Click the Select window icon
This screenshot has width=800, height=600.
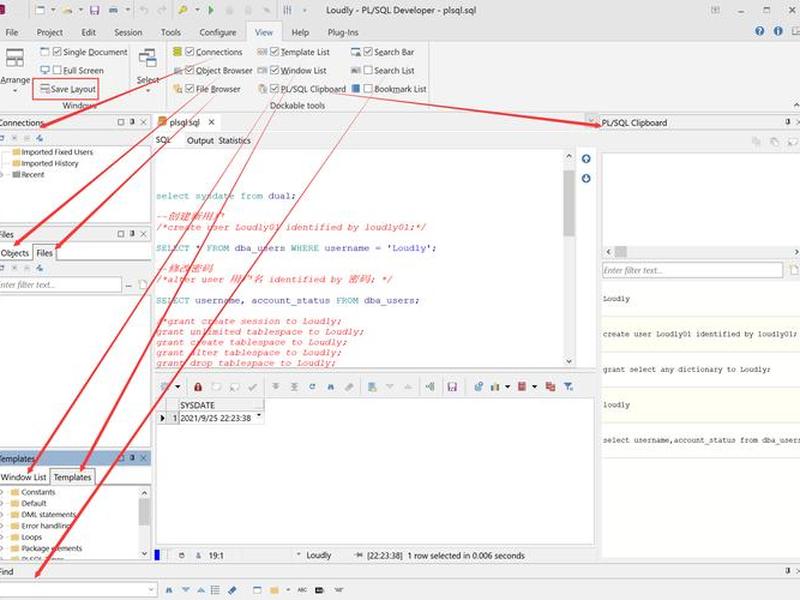tap(148, 58)
